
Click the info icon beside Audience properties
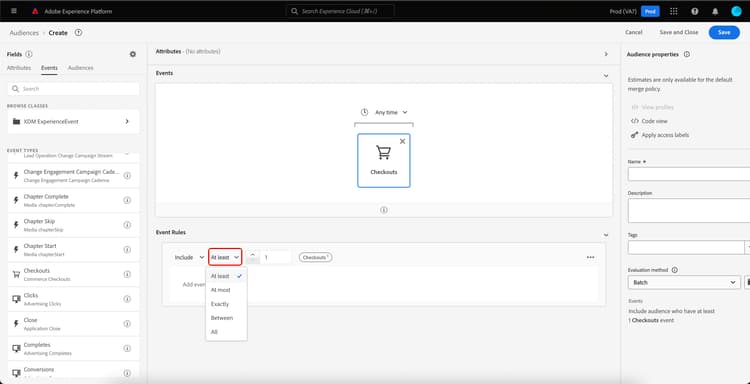coord(687,55)
